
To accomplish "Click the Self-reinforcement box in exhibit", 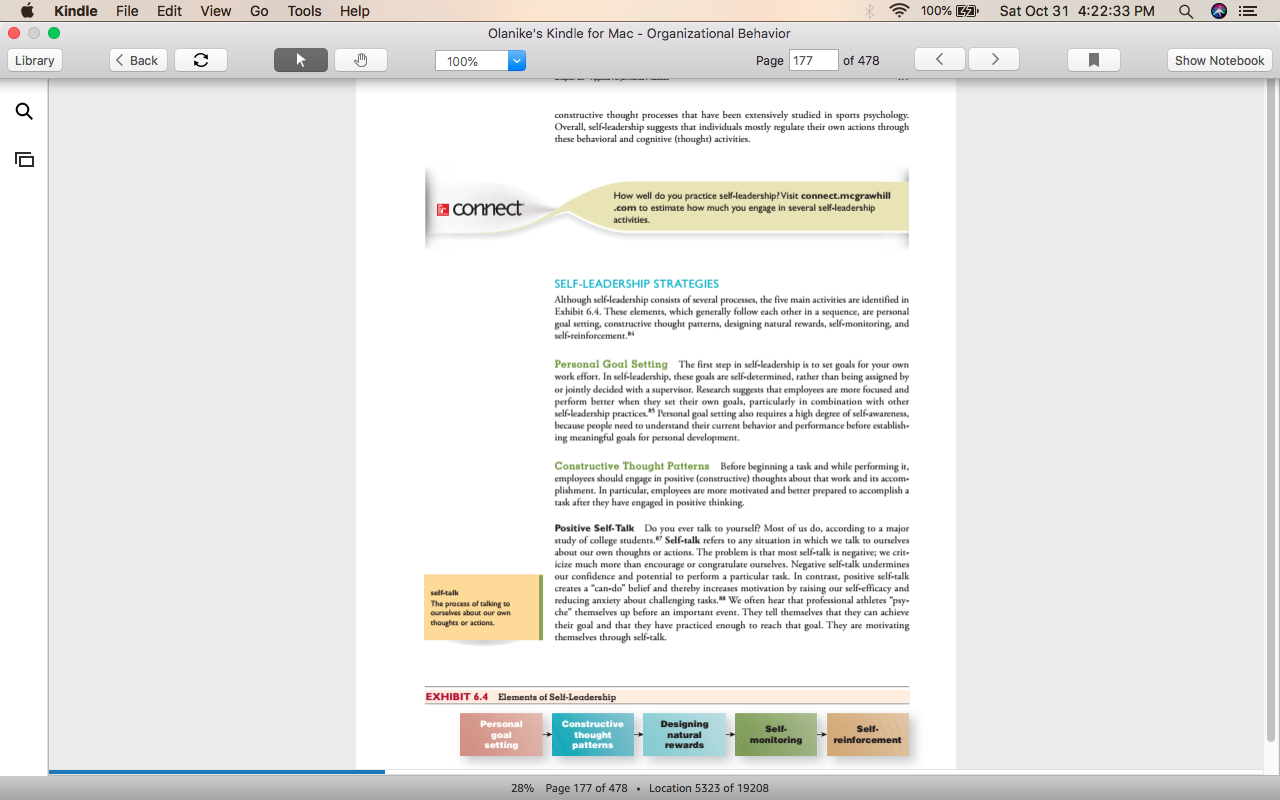I will [x=868, y=735].
